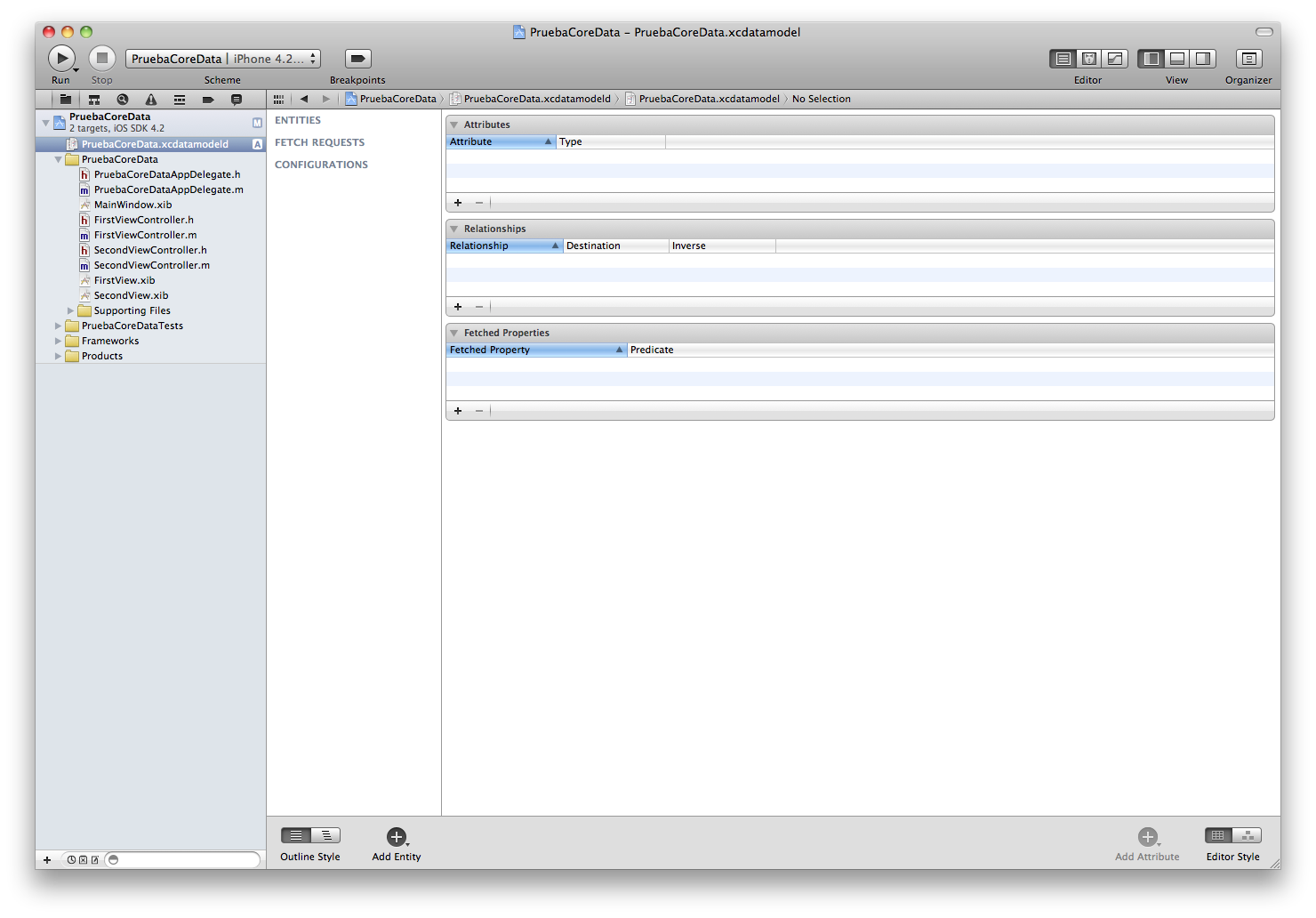
Task: Open FirstView.xib file
Action: pyautogui.click(x=124, y=281)
